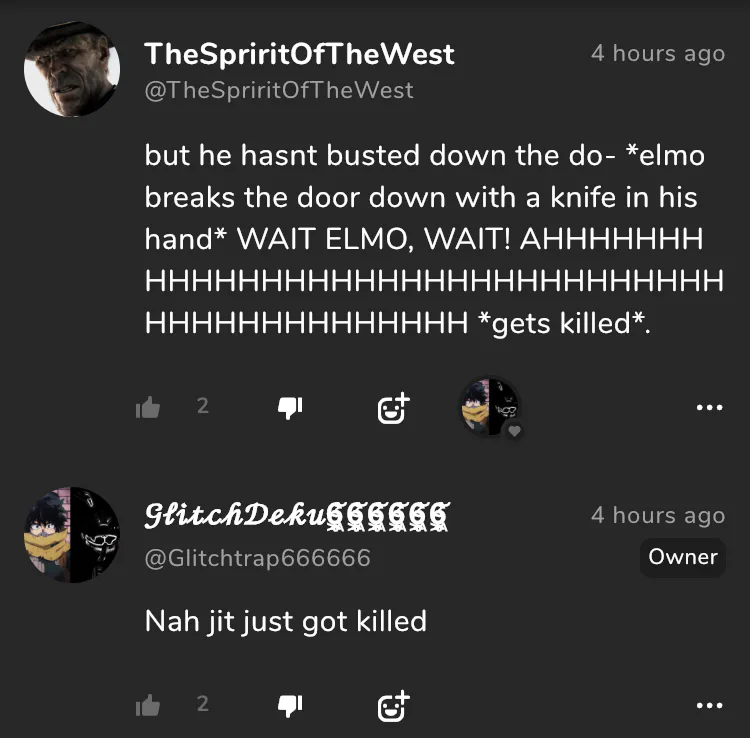The image size is (750, 738).
Task: Open GlitchDeku666666's profile picture
Action: 72,535
